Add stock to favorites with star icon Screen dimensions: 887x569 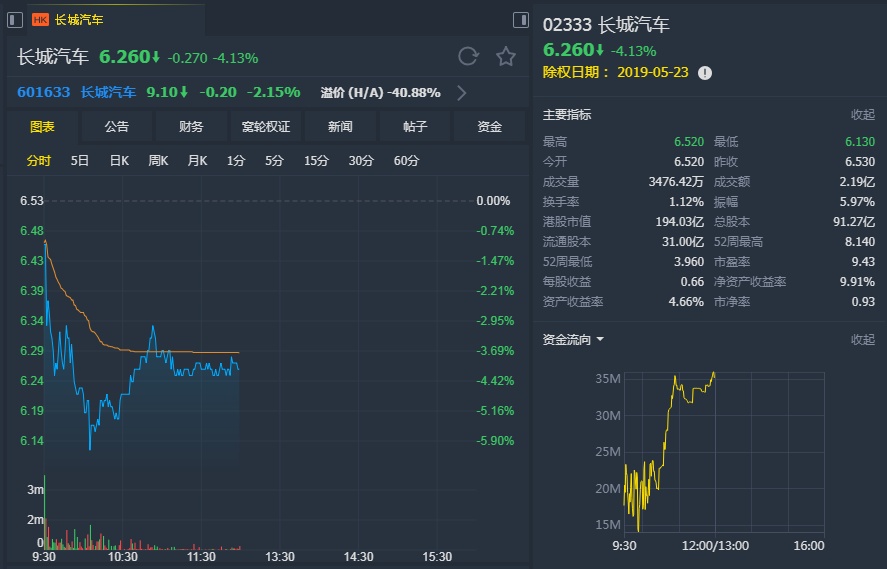[506, 56]
